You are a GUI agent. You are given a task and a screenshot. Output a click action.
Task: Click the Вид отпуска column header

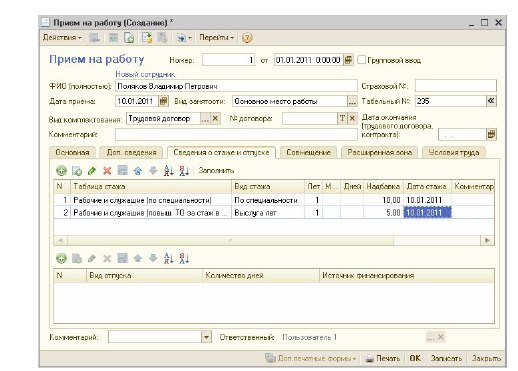tap(144, 275)
